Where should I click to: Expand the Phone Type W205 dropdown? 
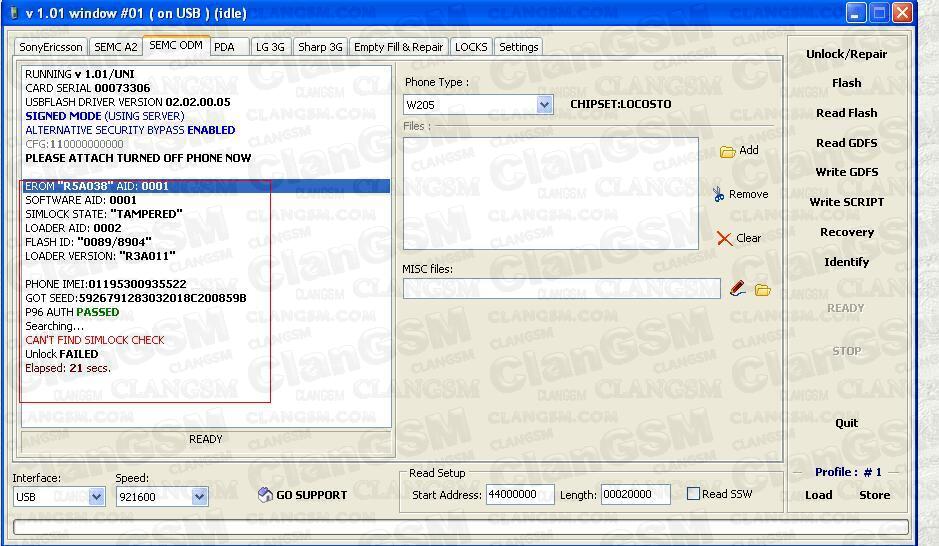(544, 105)
